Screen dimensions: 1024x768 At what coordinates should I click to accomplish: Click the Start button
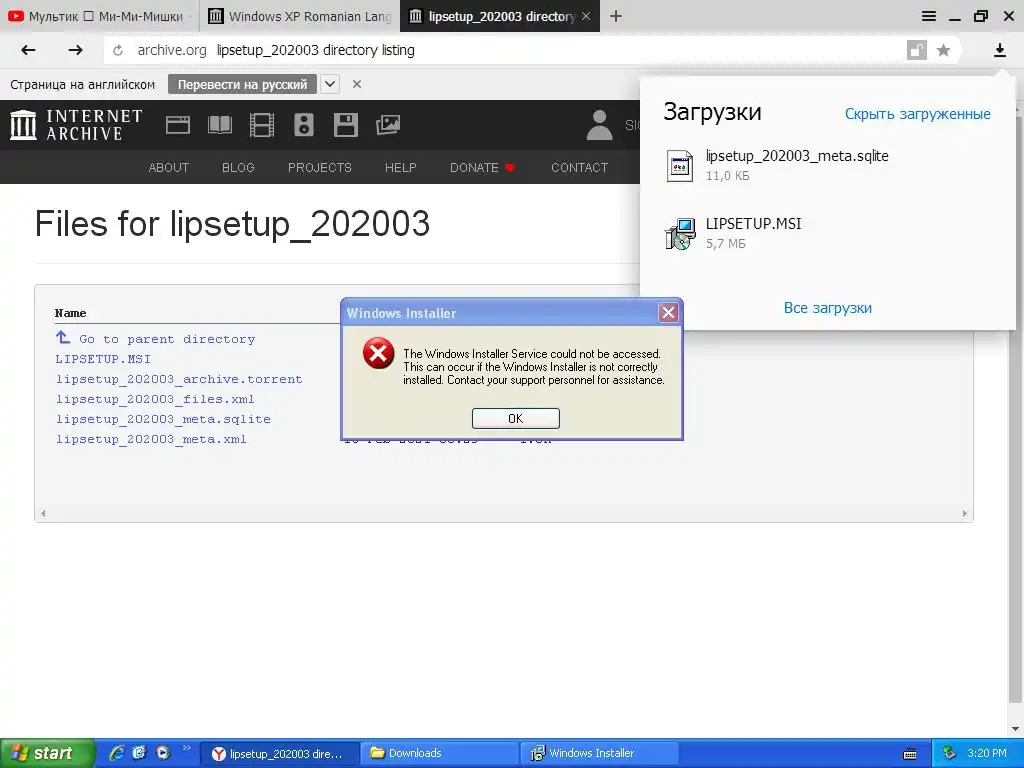[x=47, y=753]
